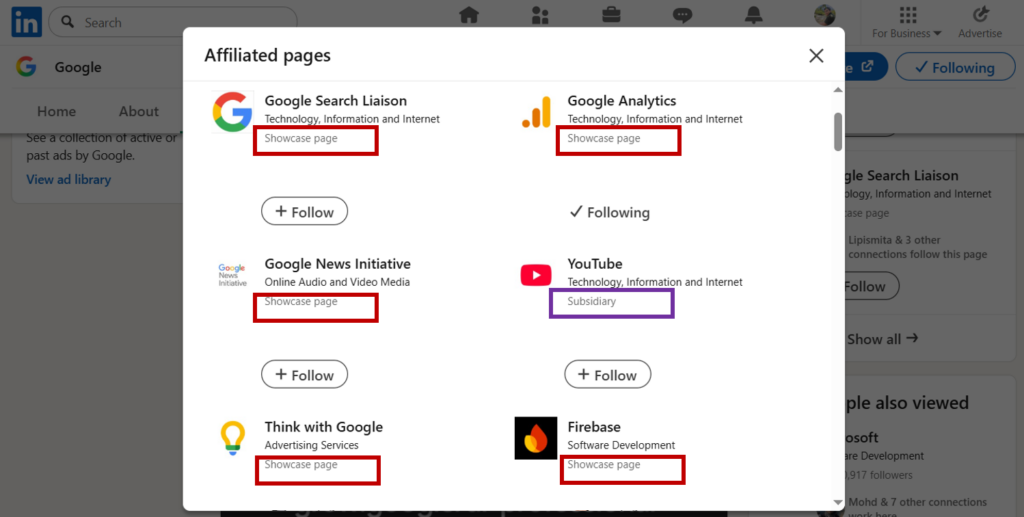Follow the YouTube page

coord(607,375)
